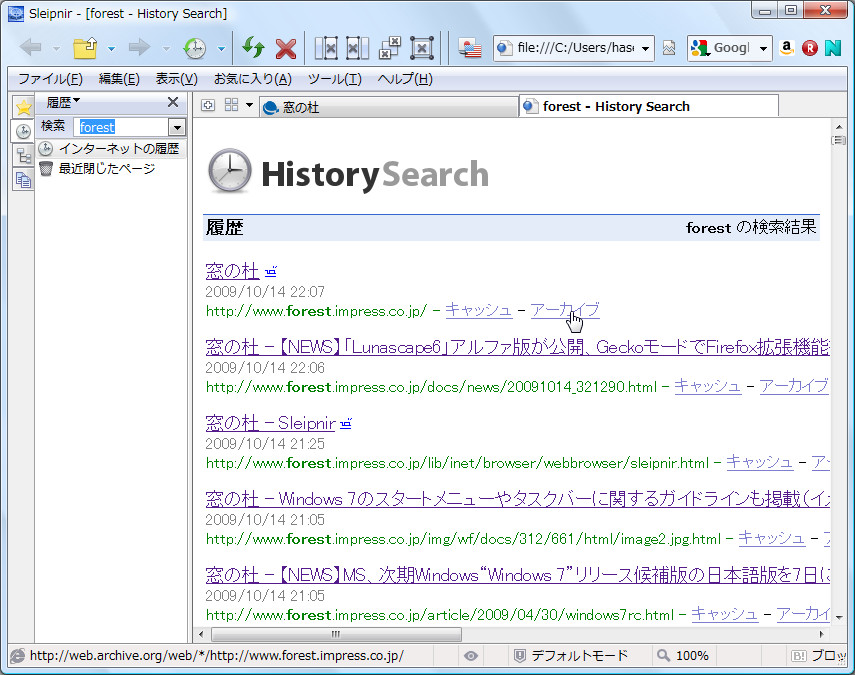The image size is (855, 675).
Task: Open キャッシュ link for the sleipnir.html result
Action: (760, 462)
